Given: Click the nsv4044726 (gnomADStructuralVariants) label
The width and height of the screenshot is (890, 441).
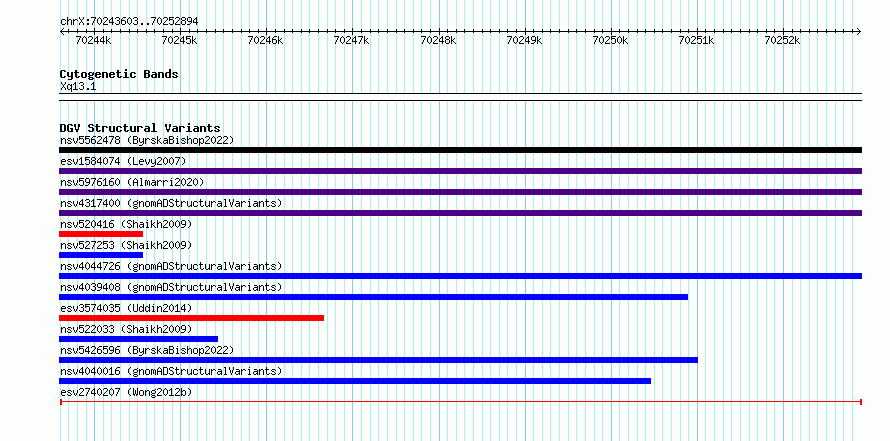Looking at the screenshot, I should (171, 266).
